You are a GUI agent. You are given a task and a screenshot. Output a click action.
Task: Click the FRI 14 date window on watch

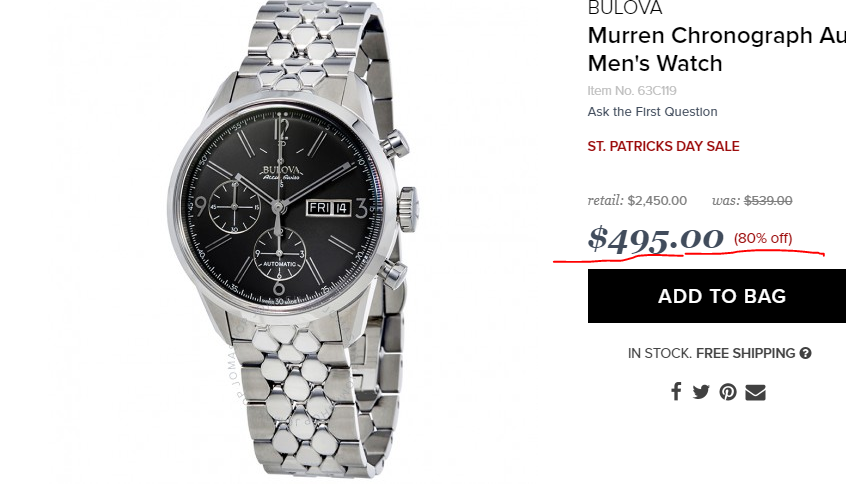pyautogui.click(x=329, y=208)
